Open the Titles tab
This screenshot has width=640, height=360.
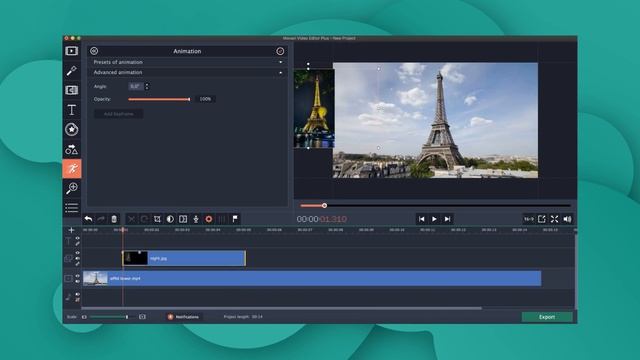pyautogui.click(x=72, y=110)
